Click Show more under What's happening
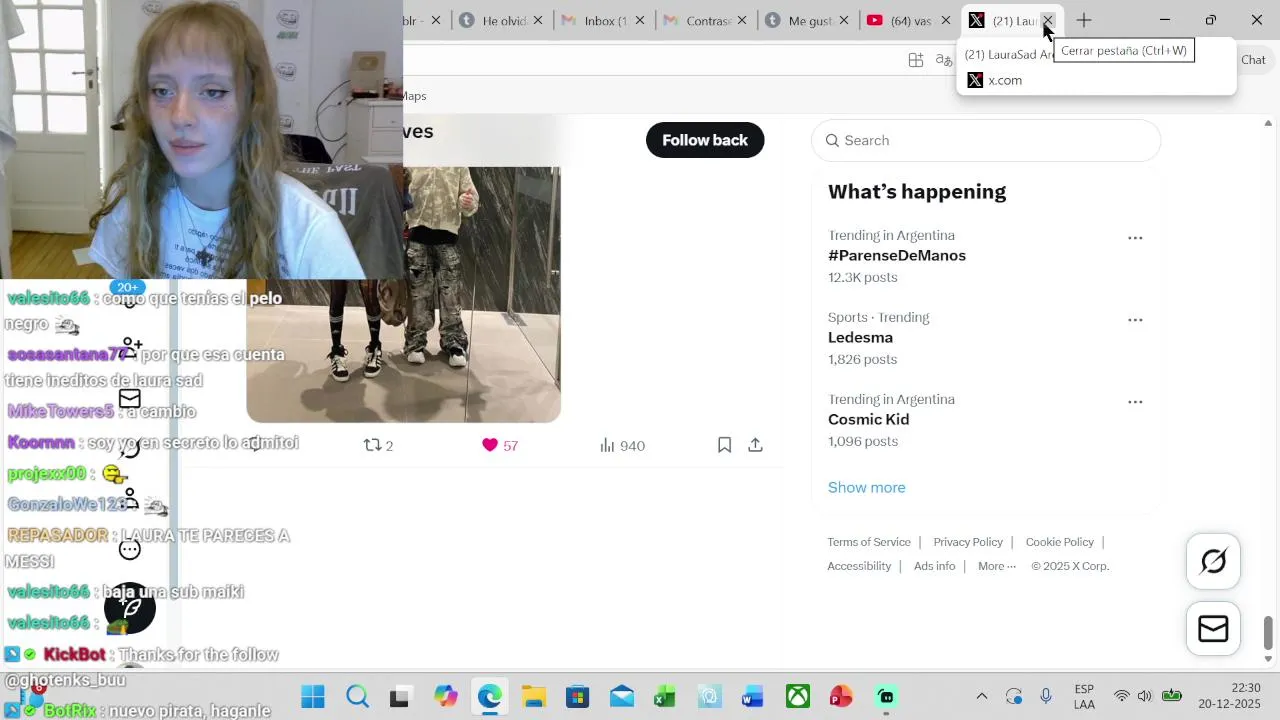Viewport: 1280px width, 720px height. 866,487
